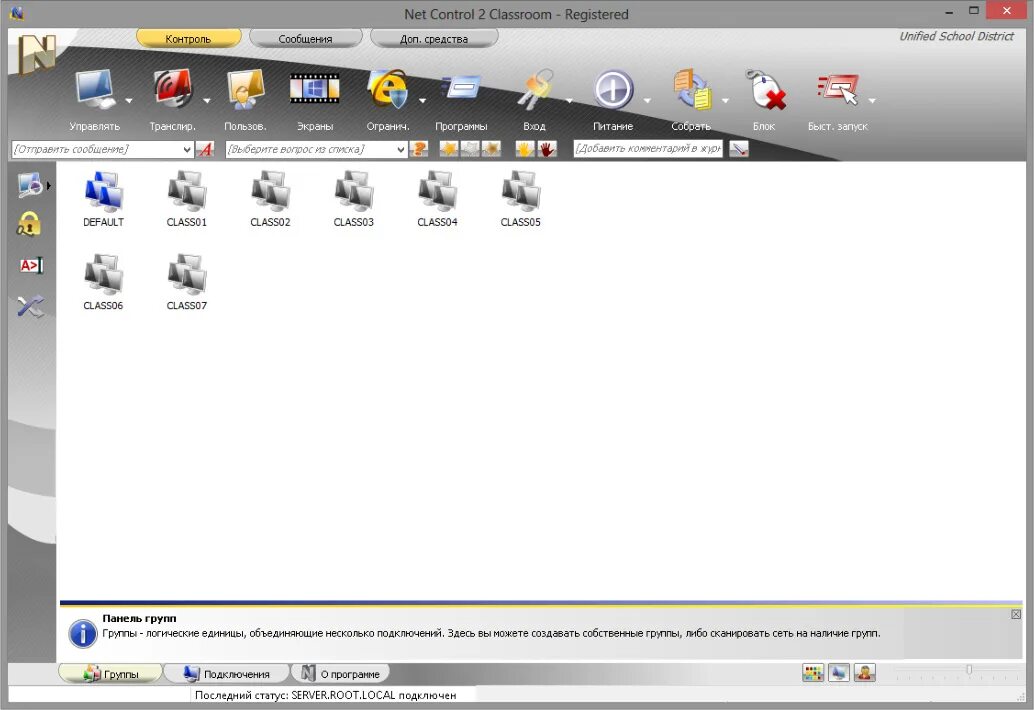Open the Программы programs icon
This screenshot has height=710, width=1034.
461,88
